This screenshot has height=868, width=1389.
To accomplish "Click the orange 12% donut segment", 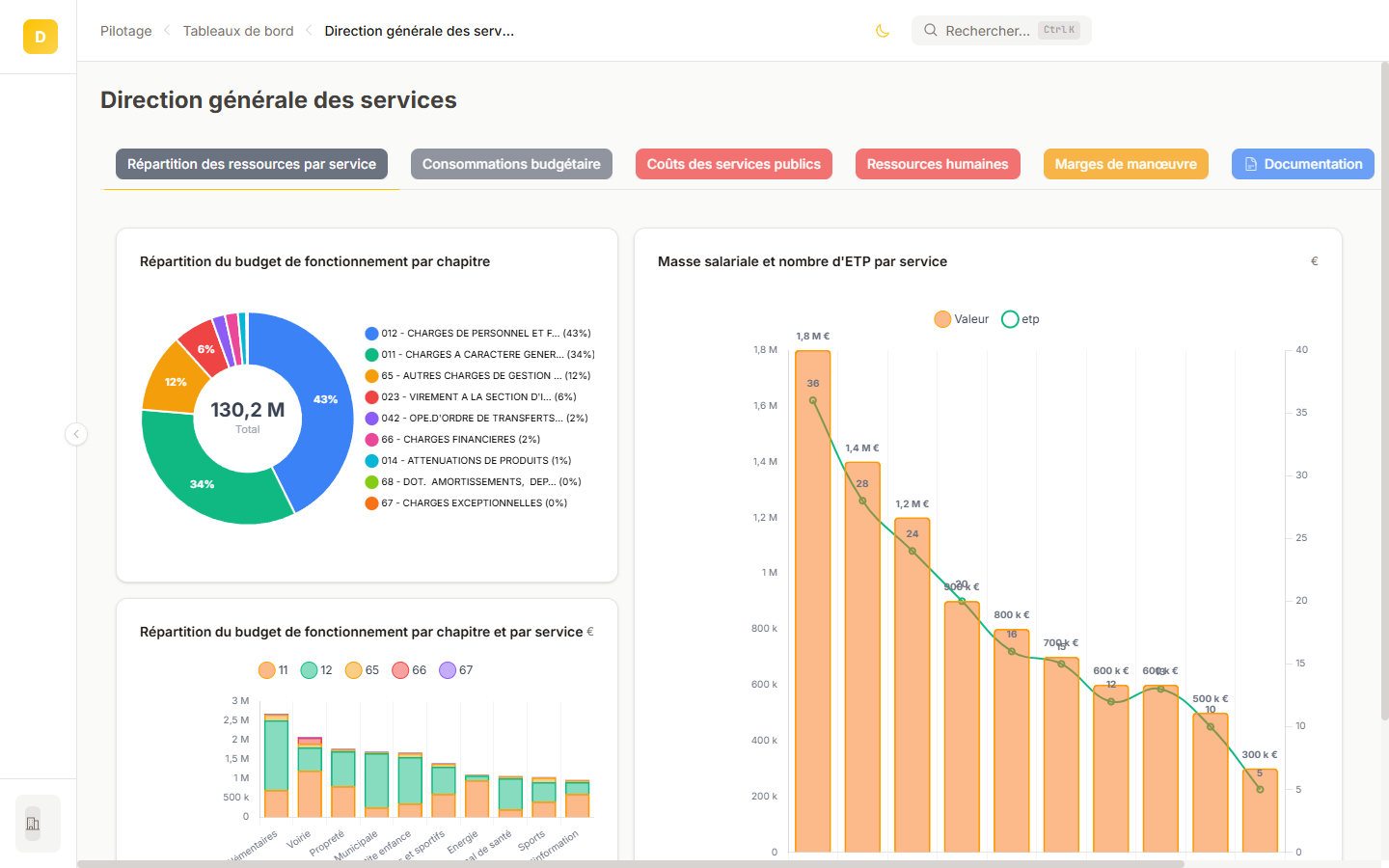I will click(x=175, y=382).
